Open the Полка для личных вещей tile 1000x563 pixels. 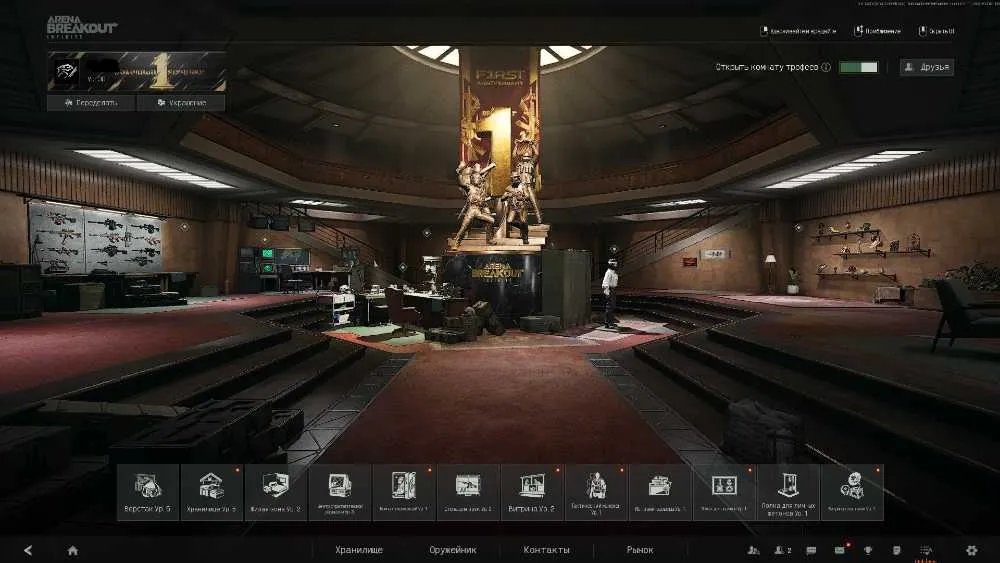pos(788,492)
